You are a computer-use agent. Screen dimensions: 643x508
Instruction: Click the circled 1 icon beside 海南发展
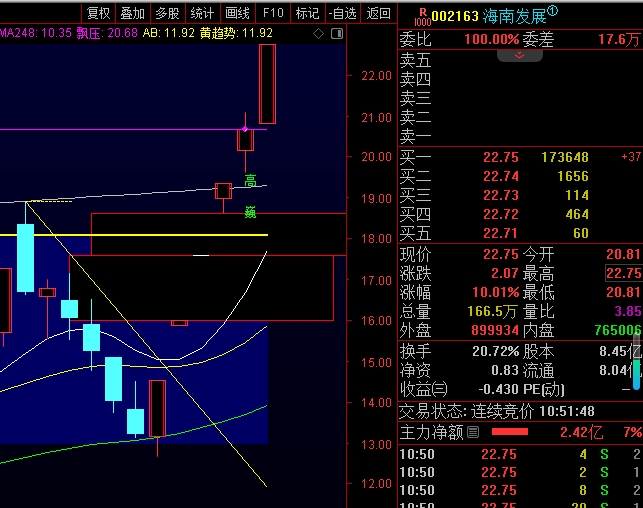pyautogui.click(x=553, y=12)
